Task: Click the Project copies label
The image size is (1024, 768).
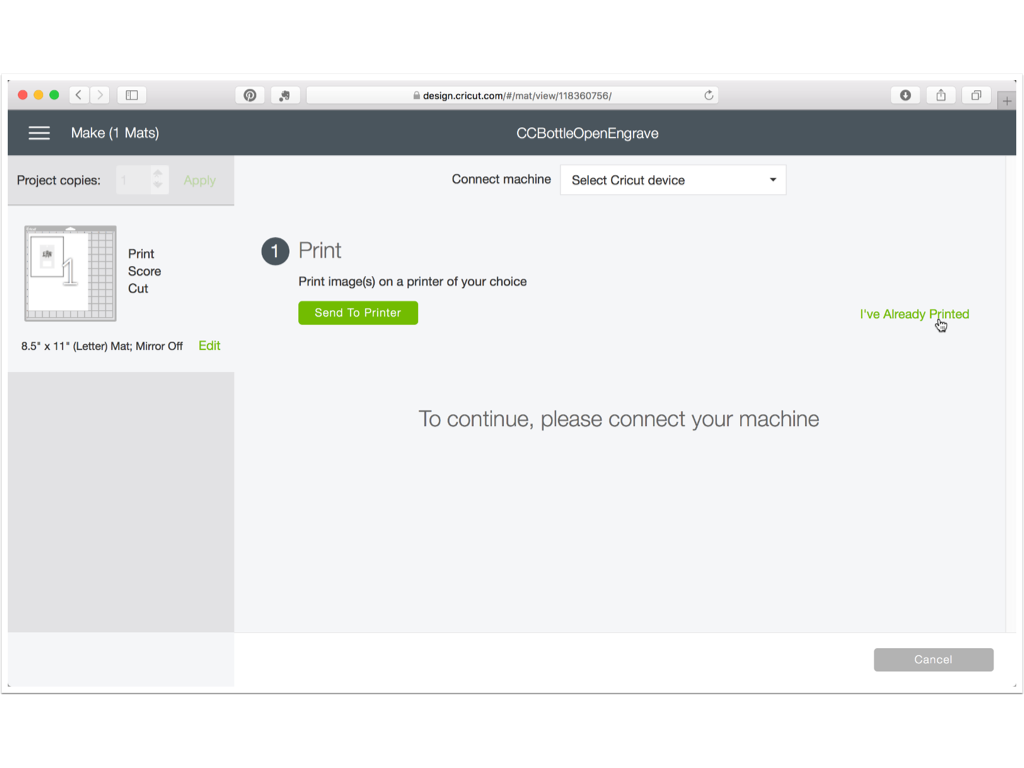Action: pos(59,180)
